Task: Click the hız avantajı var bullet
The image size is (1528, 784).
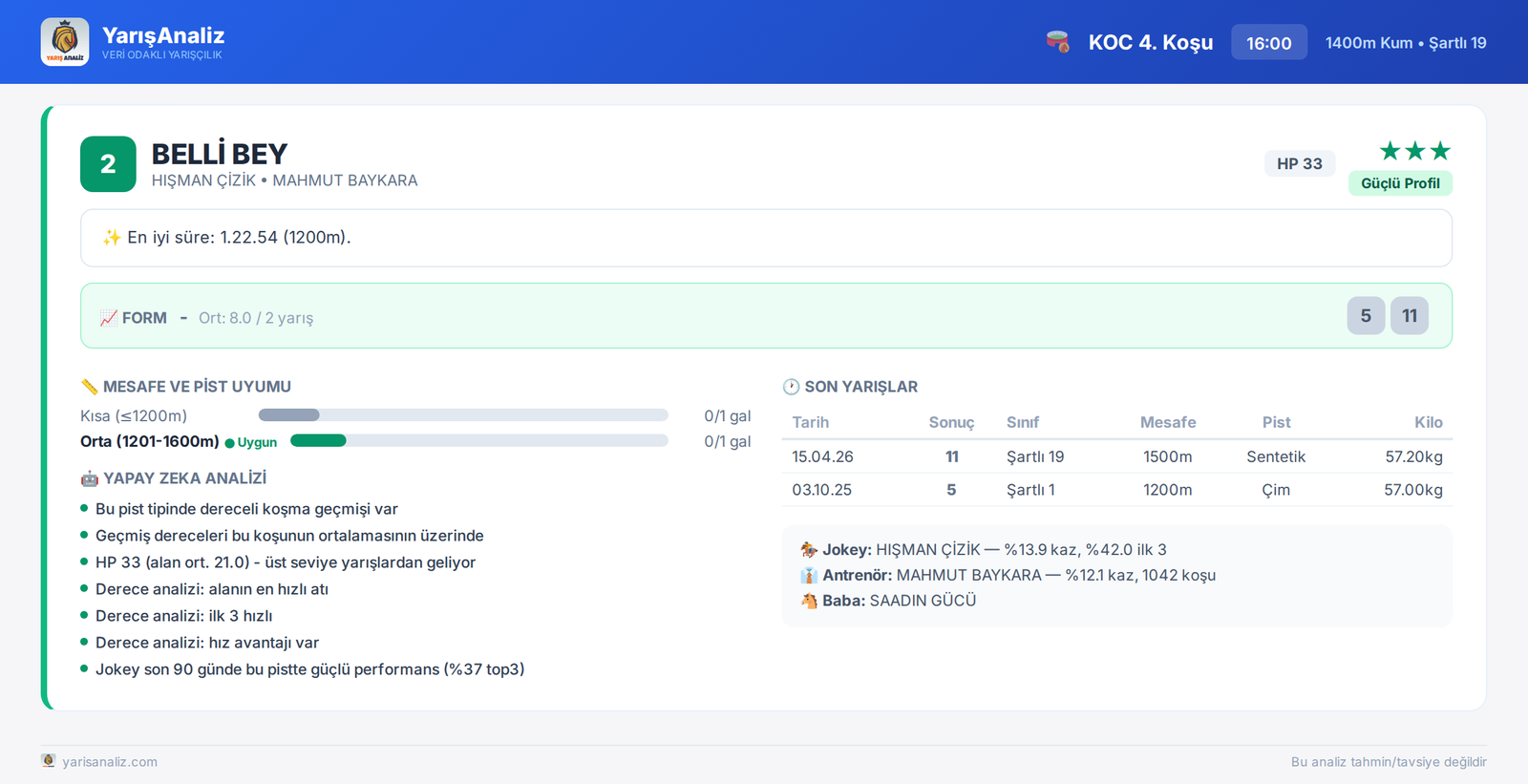Action: 207,643
